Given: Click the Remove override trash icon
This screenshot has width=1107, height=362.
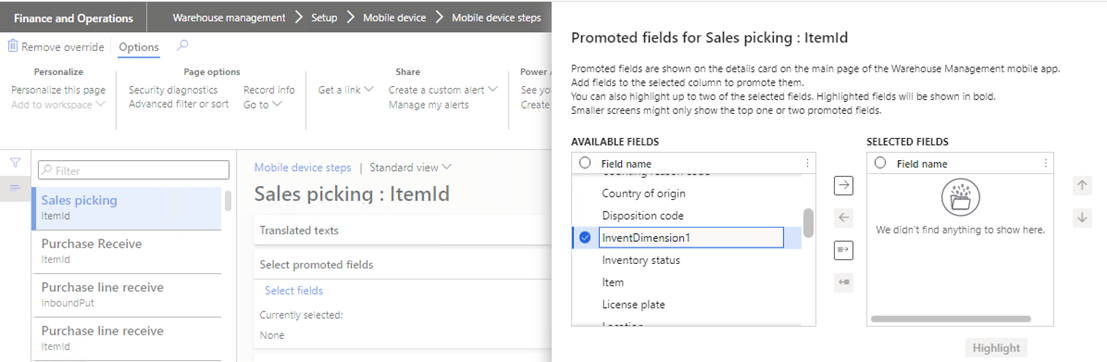Looking at the screenshot, I should pos(13,47).
